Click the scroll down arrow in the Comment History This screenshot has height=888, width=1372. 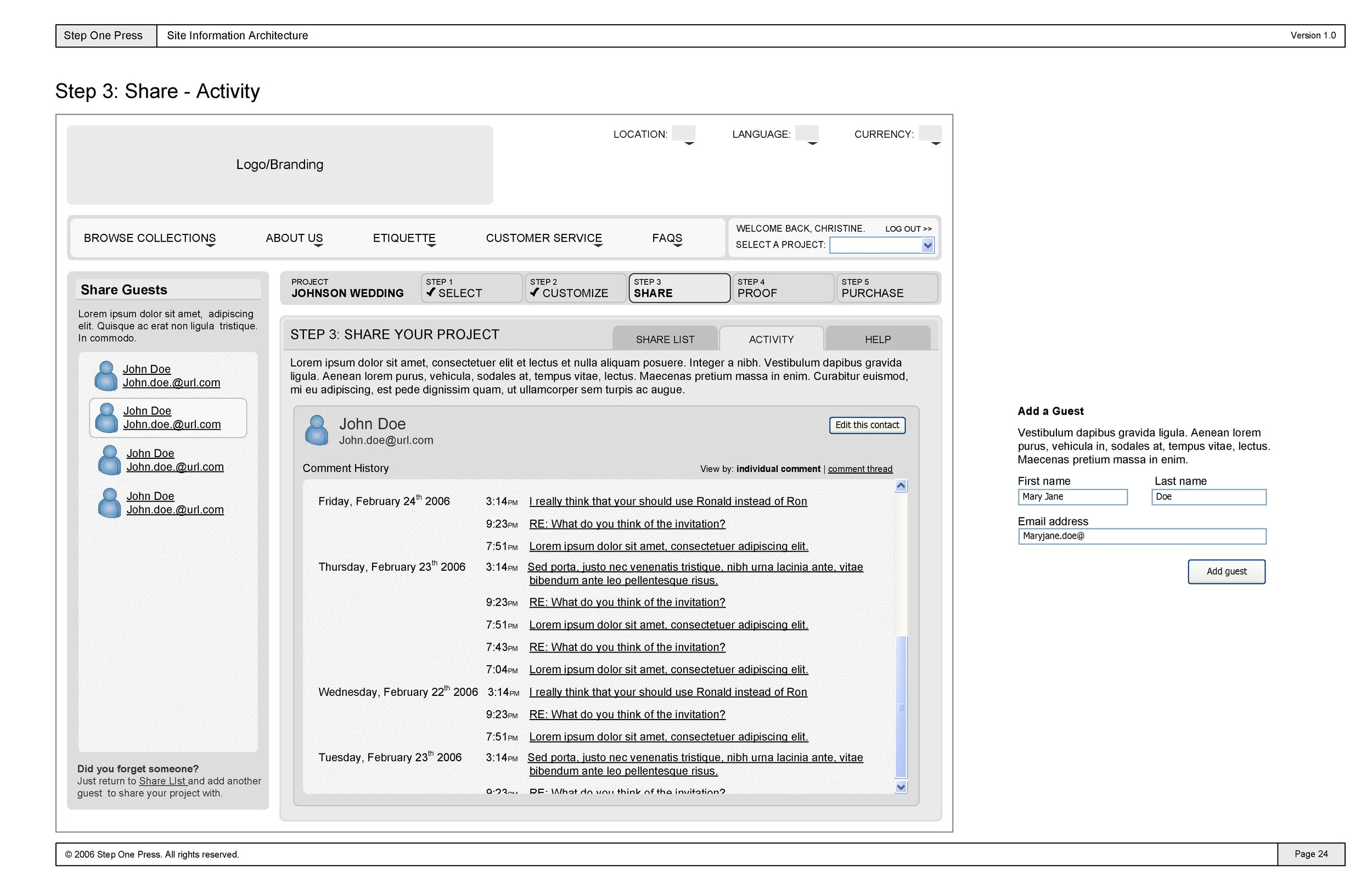click(x=901, y=787)
